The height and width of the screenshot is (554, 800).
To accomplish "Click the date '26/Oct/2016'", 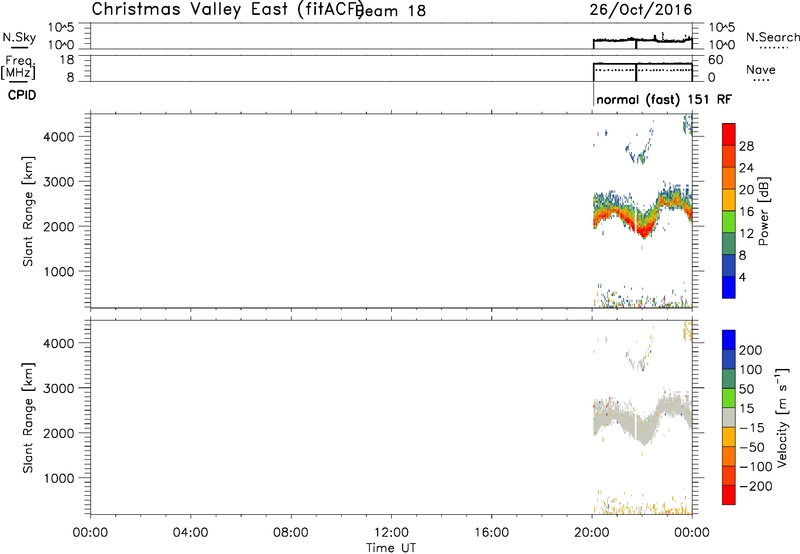I will click(641, 10).
